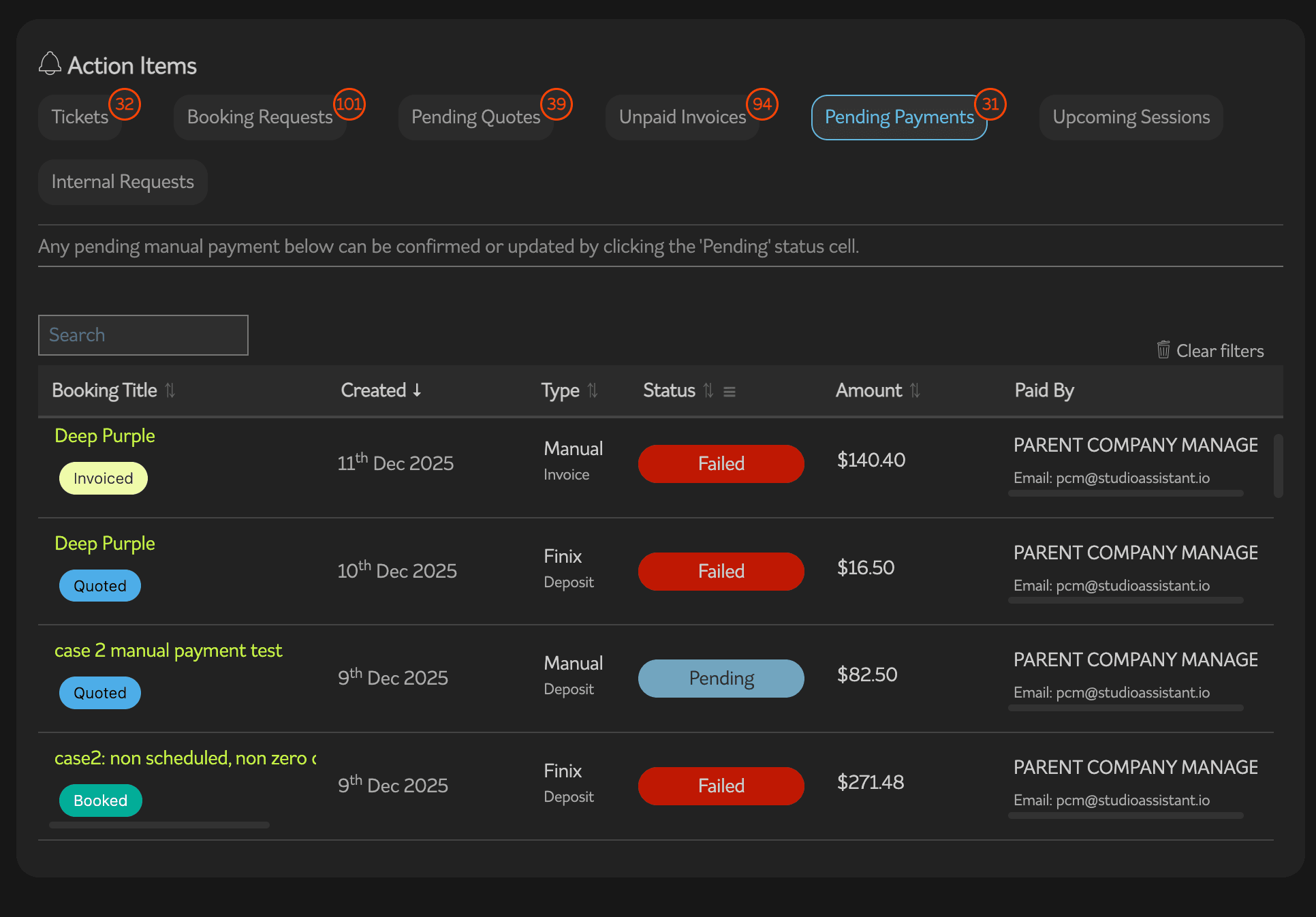Screen dimensions: 1316x917
Task: Click the $271.48 amount cell
Action: (x=871, y=782)
